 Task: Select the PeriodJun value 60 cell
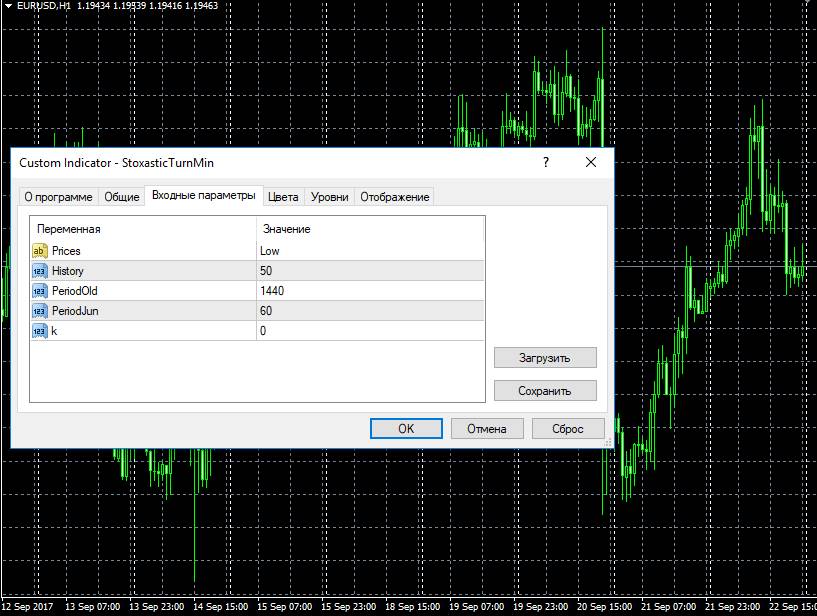click(370, 311)
